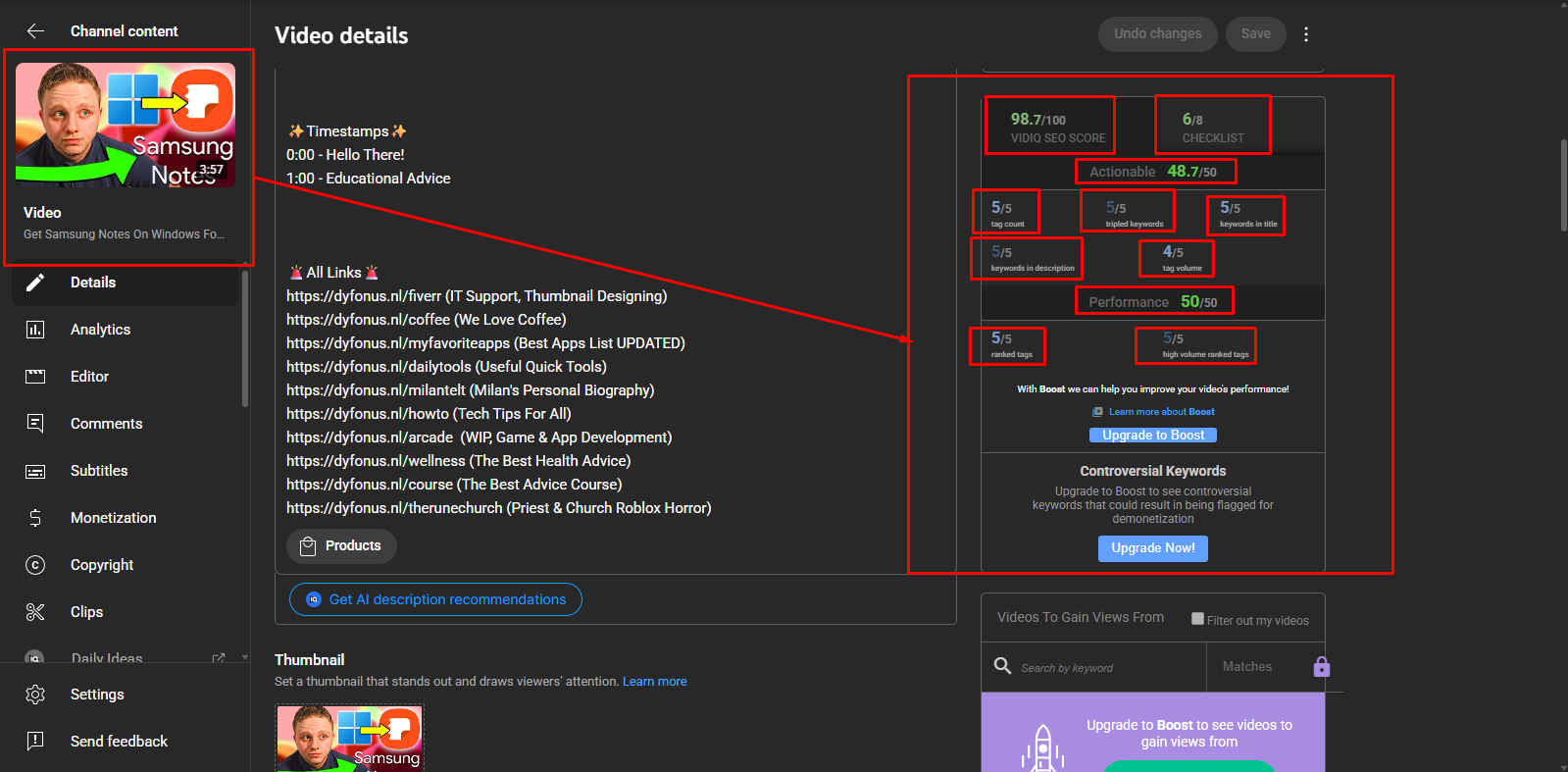Click the Editor film strip icon
The image size is (1568, 772).
coord(35,377)
